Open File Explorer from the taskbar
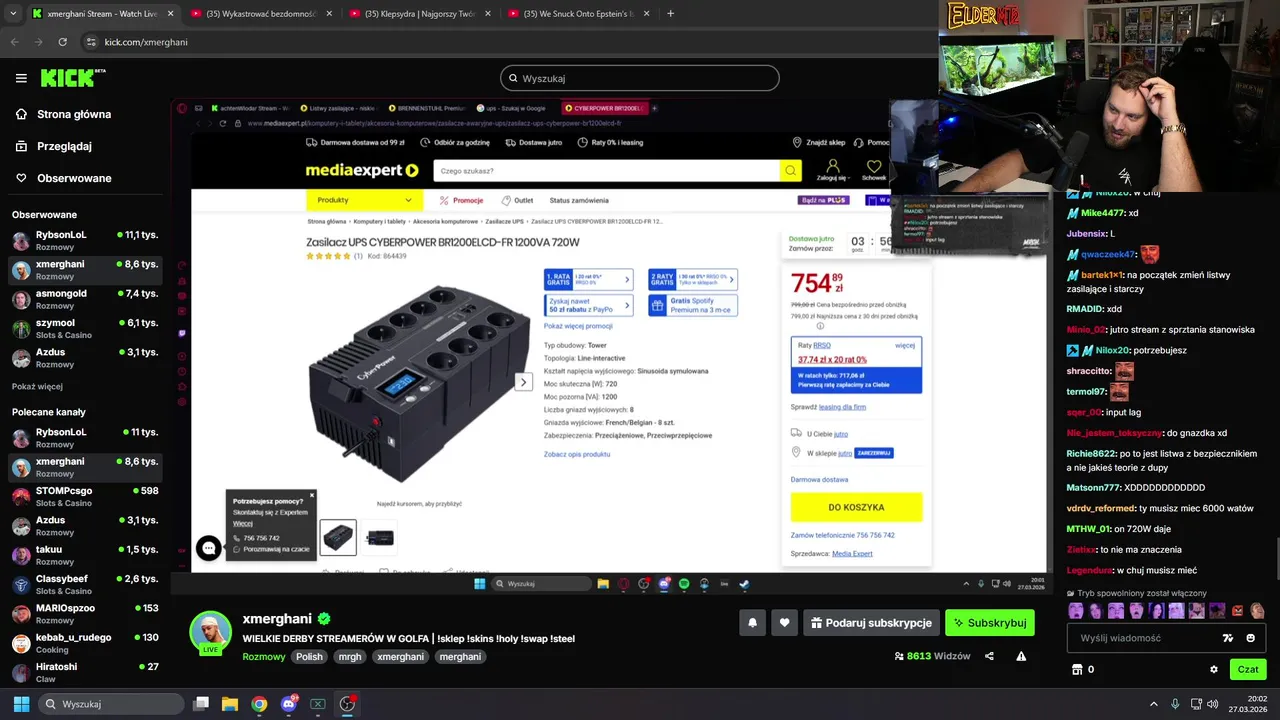The height and width of the screenshot is (720, 1280). (x=230, y=704)
